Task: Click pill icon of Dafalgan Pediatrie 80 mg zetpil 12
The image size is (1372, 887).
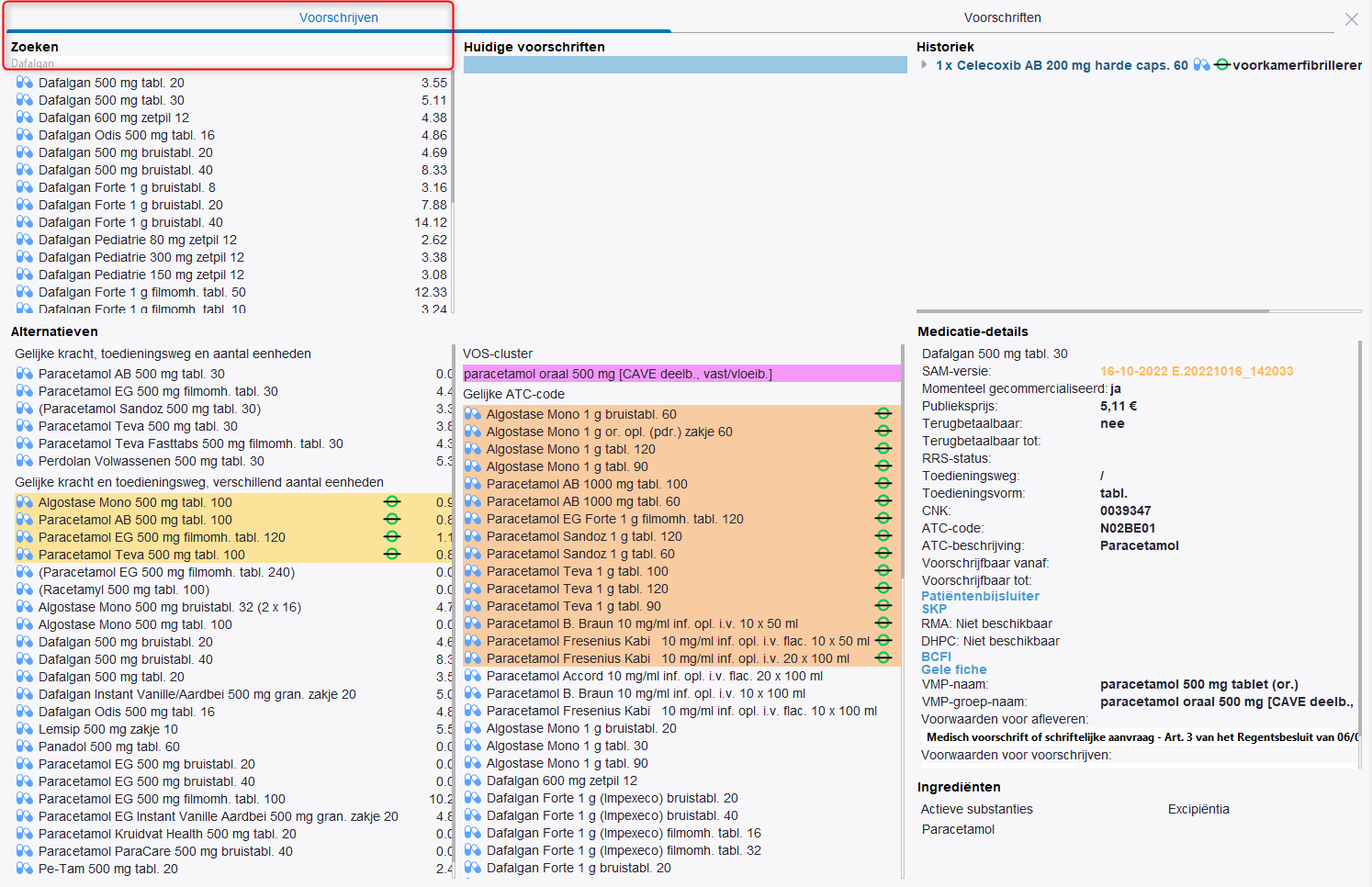Action: [x=25, y=240]
